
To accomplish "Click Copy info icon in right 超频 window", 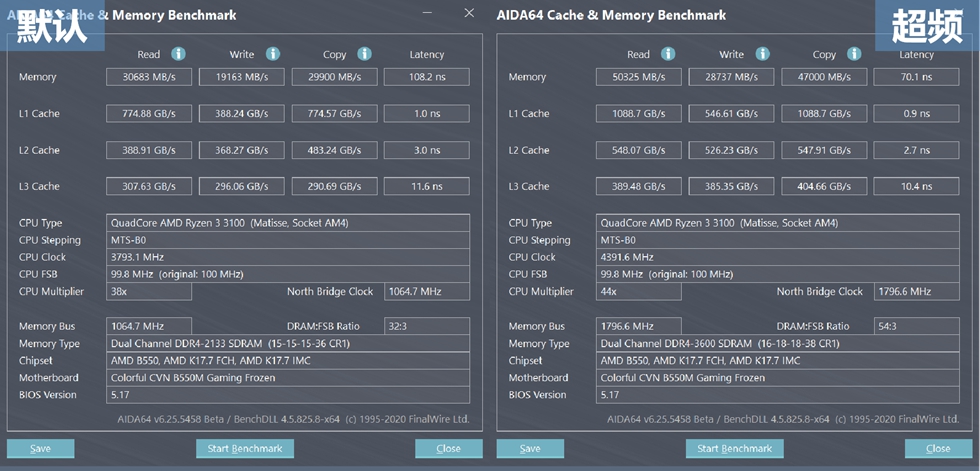I will tap(854, 54).
